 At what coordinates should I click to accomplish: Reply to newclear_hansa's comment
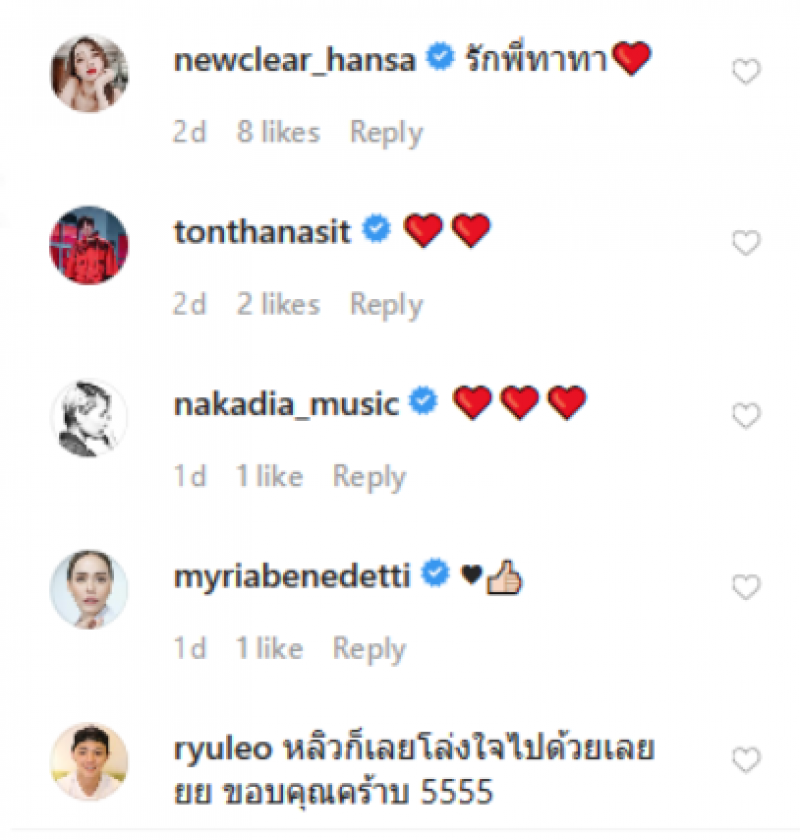(x=386, y=133)
